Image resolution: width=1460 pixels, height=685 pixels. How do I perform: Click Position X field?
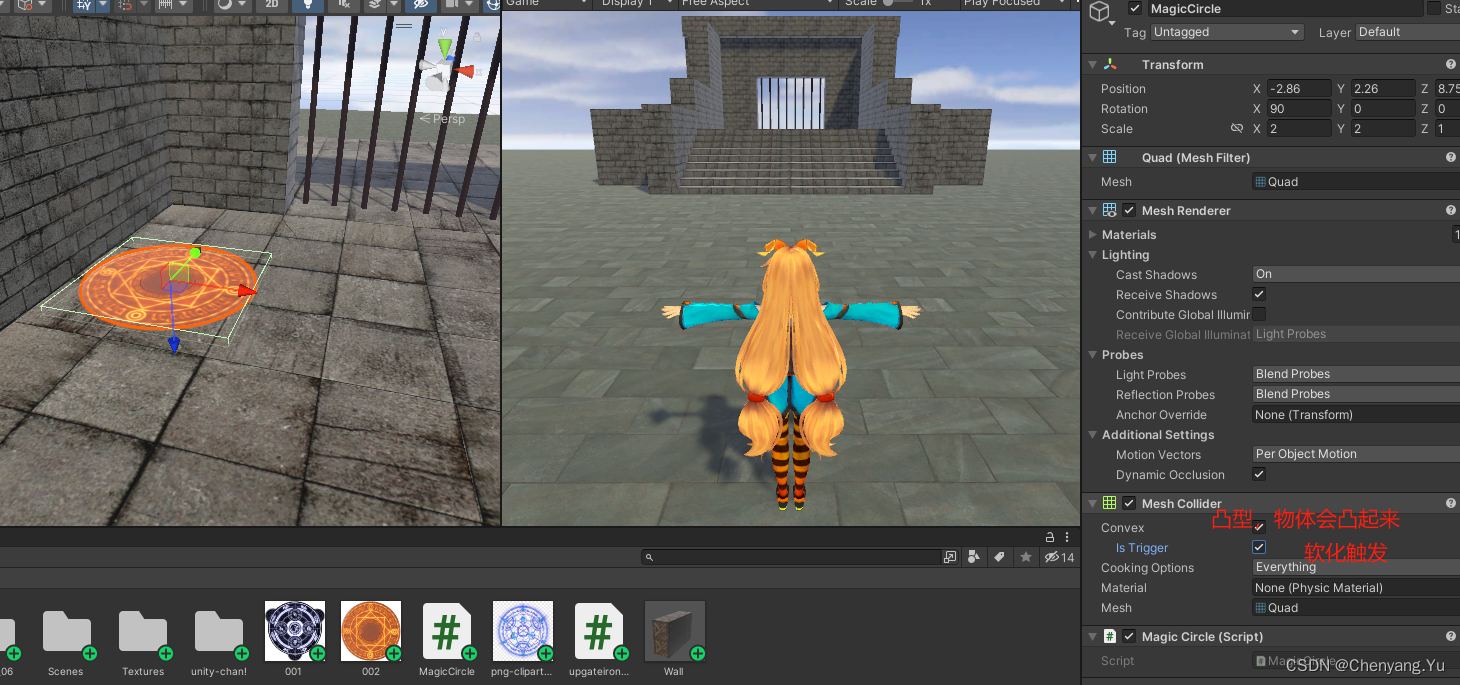1299,89
